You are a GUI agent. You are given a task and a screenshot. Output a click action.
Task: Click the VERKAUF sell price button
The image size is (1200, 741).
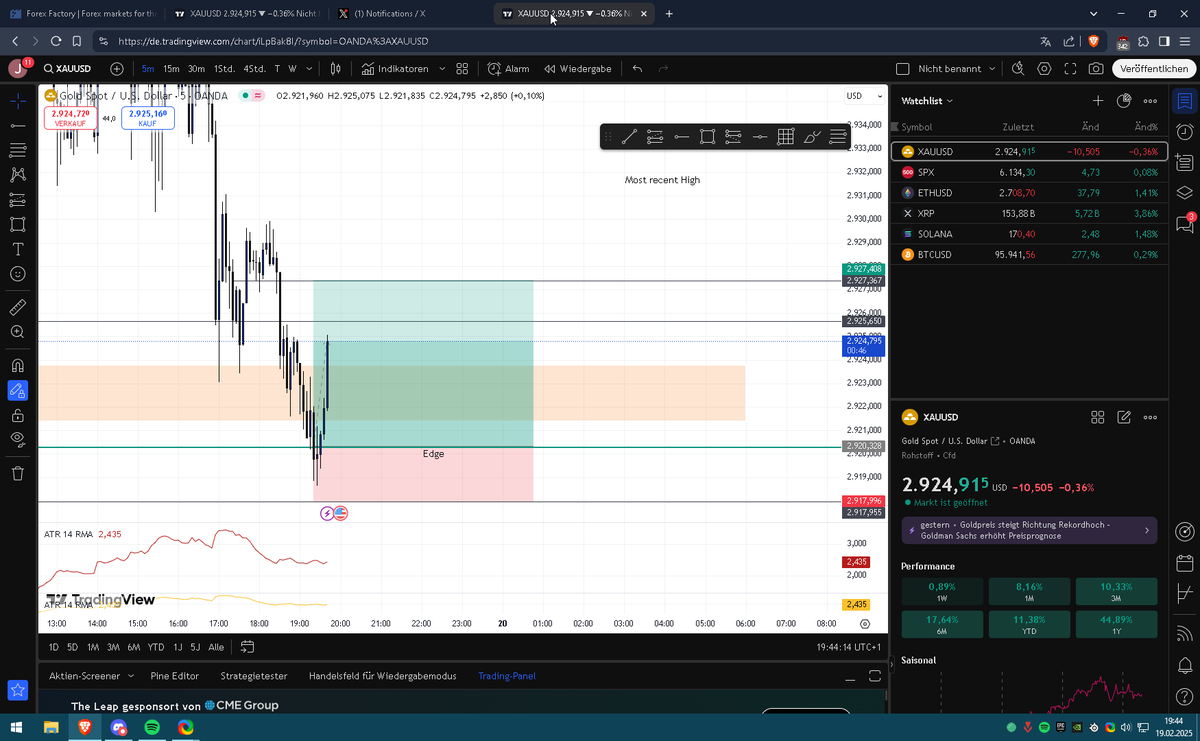point(70,118)
